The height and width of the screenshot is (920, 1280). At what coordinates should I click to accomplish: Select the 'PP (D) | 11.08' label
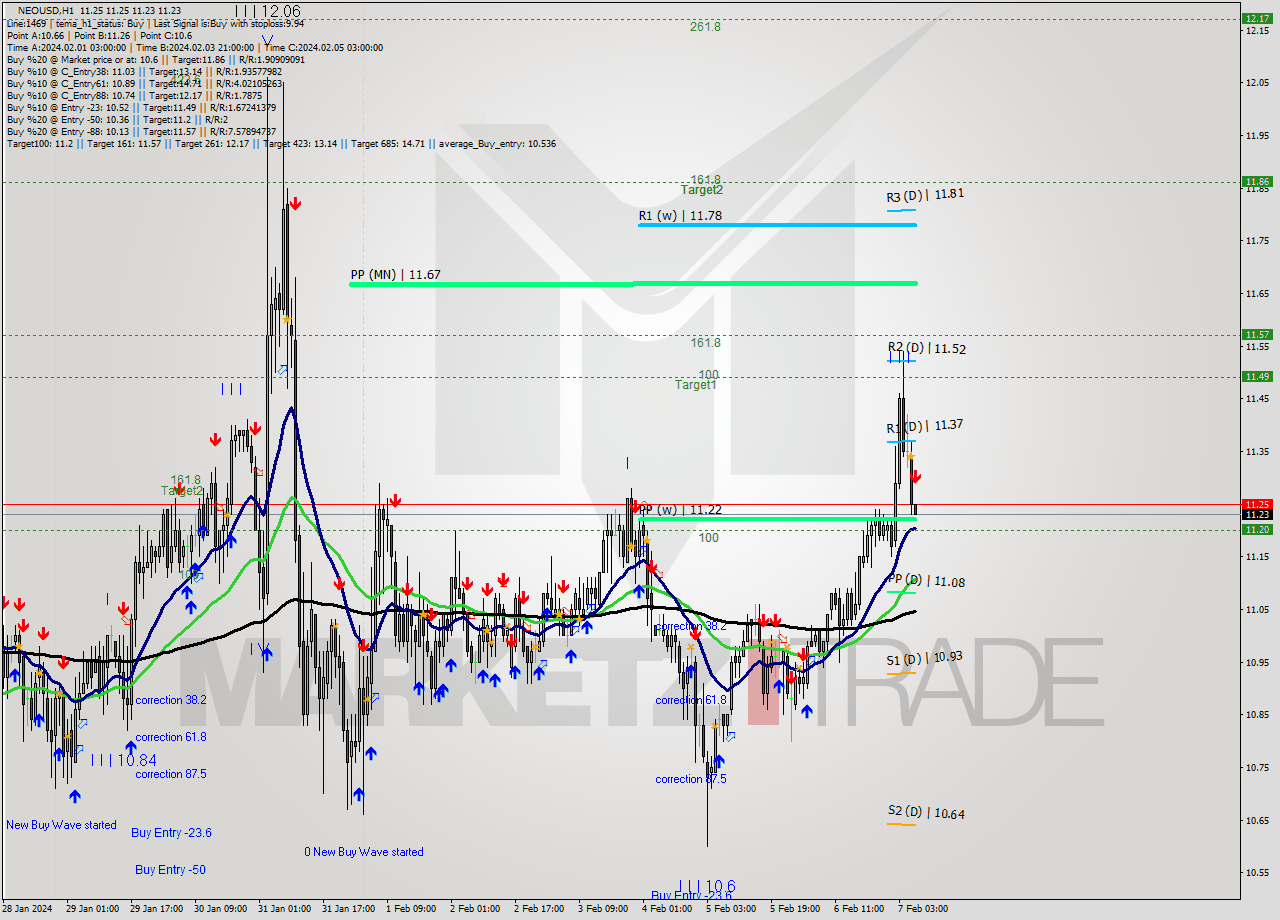926,581
